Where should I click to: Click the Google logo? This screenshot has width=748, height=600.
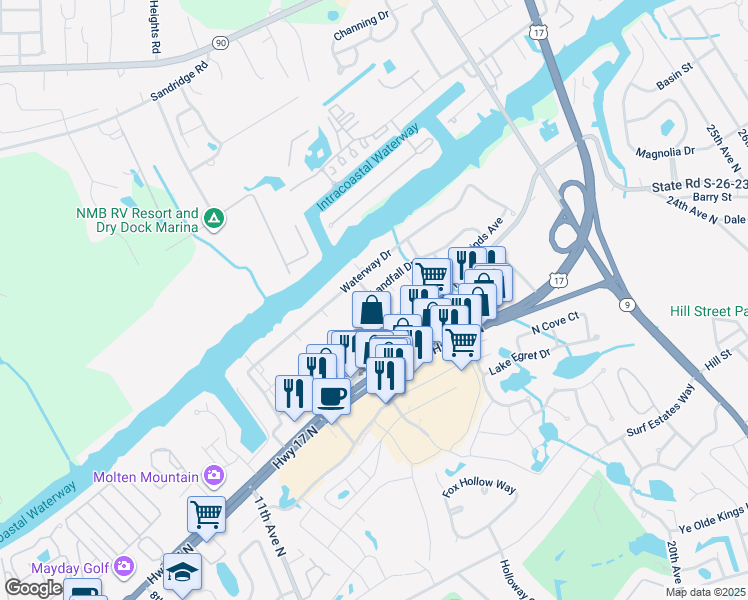pyautogui.click(x=33, y=588)
